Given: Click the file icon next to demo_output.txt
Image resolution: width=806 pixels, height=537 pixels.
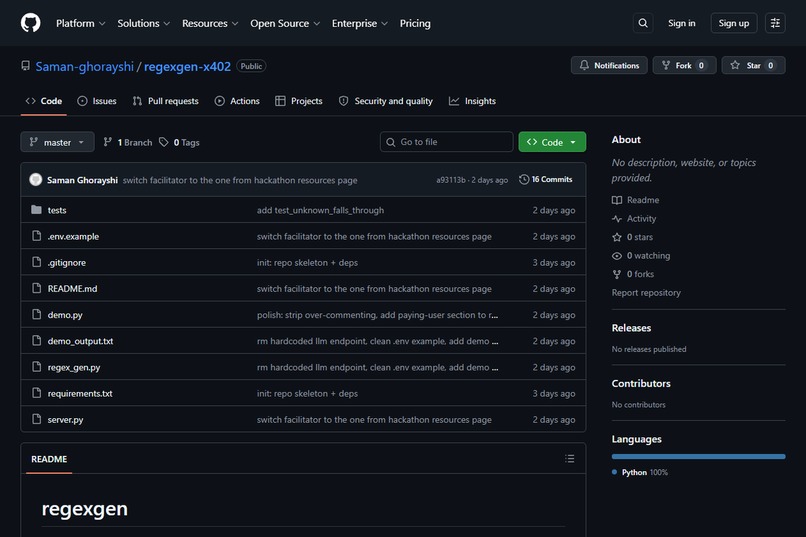Looking at the screenshot, I should [36, 341].
